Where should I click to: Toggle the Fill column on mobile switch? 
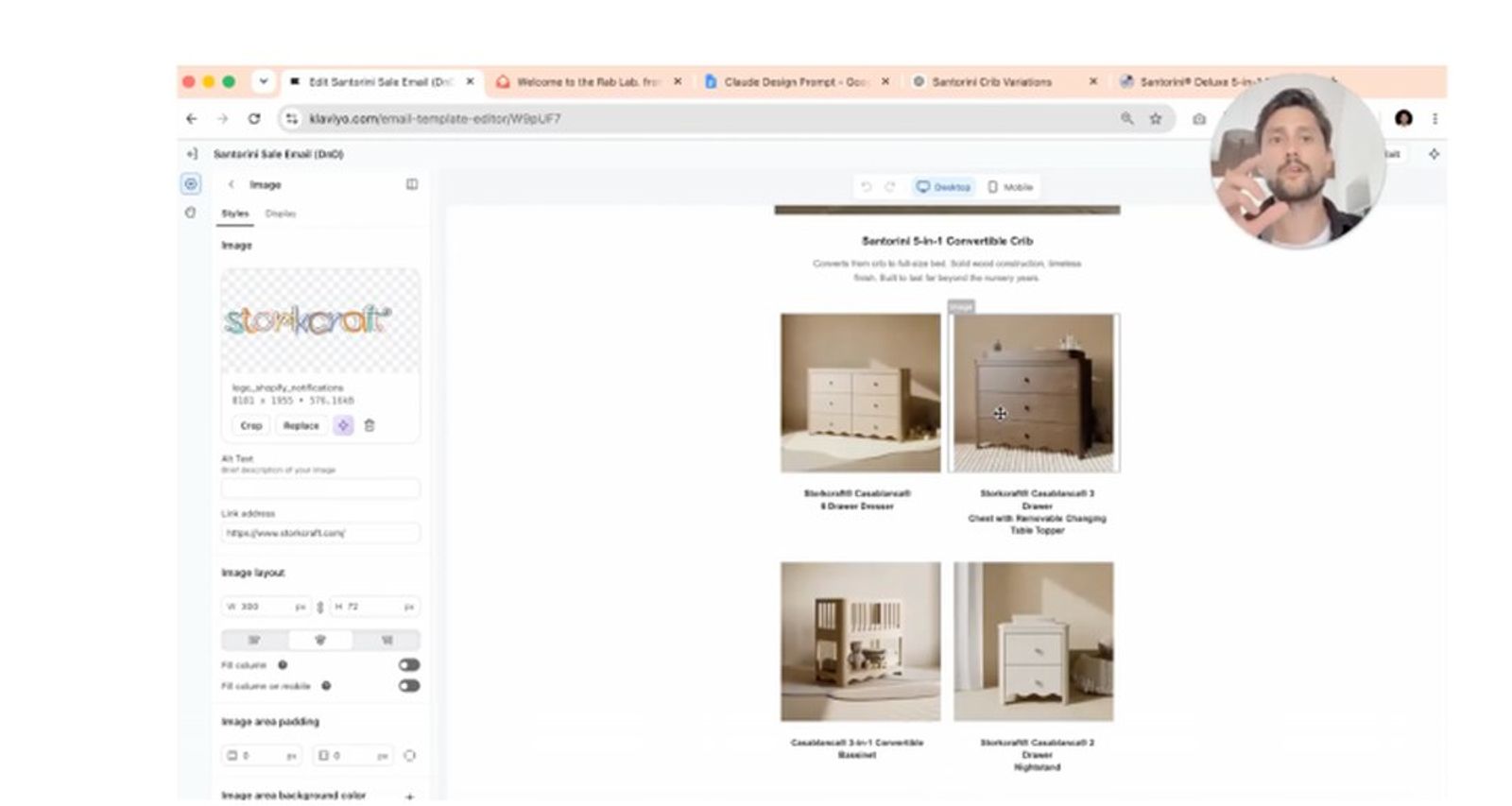pyautogui.click(x=409, y=686)
